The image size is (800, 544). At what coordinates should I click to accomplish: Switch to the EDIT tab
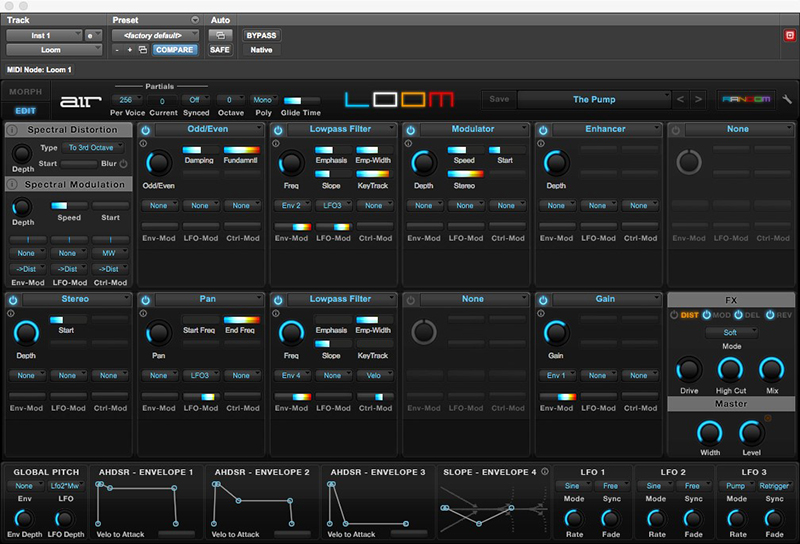pyautogui.click(x=26, y=111)
